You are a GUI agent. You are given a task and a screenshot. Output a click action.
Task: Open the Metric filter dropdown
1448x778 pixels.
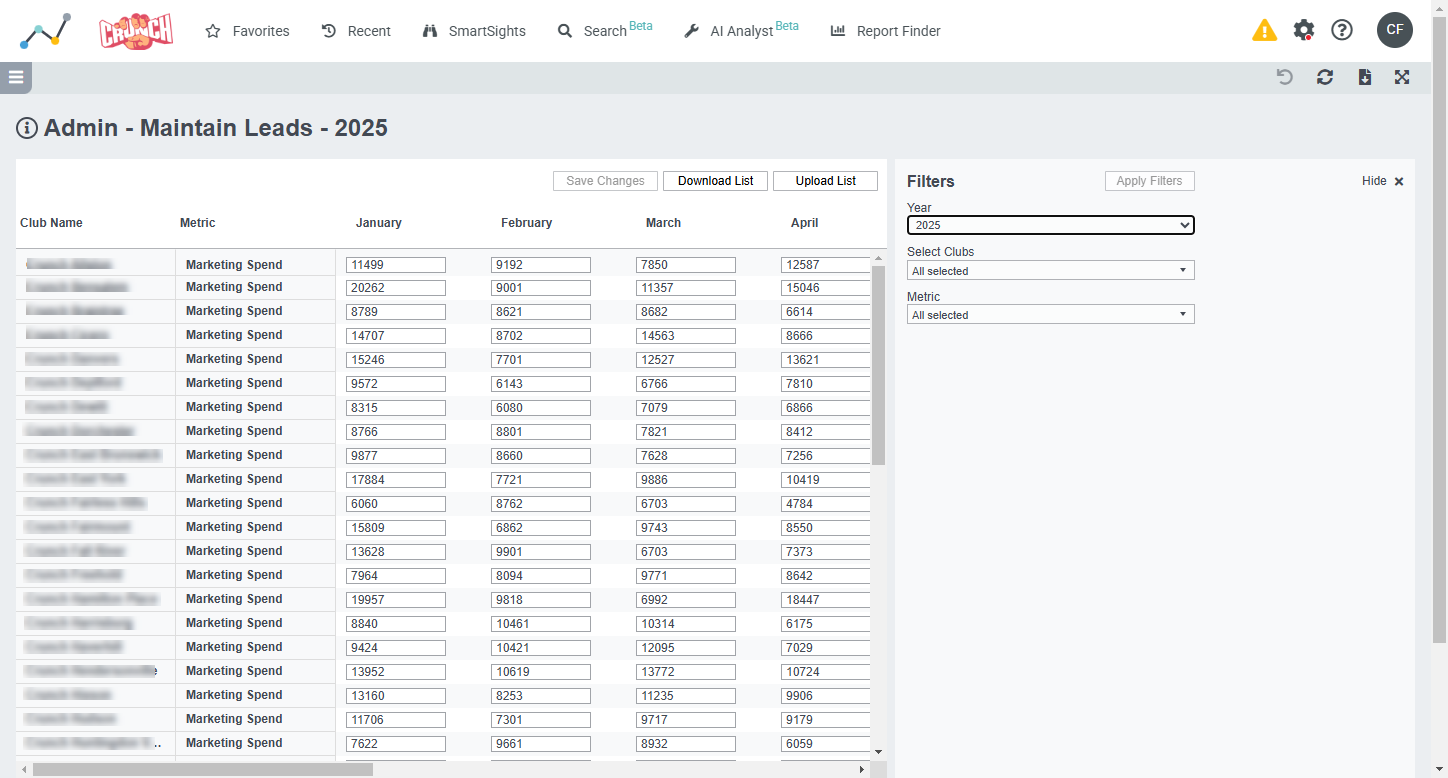(1050, 314)
